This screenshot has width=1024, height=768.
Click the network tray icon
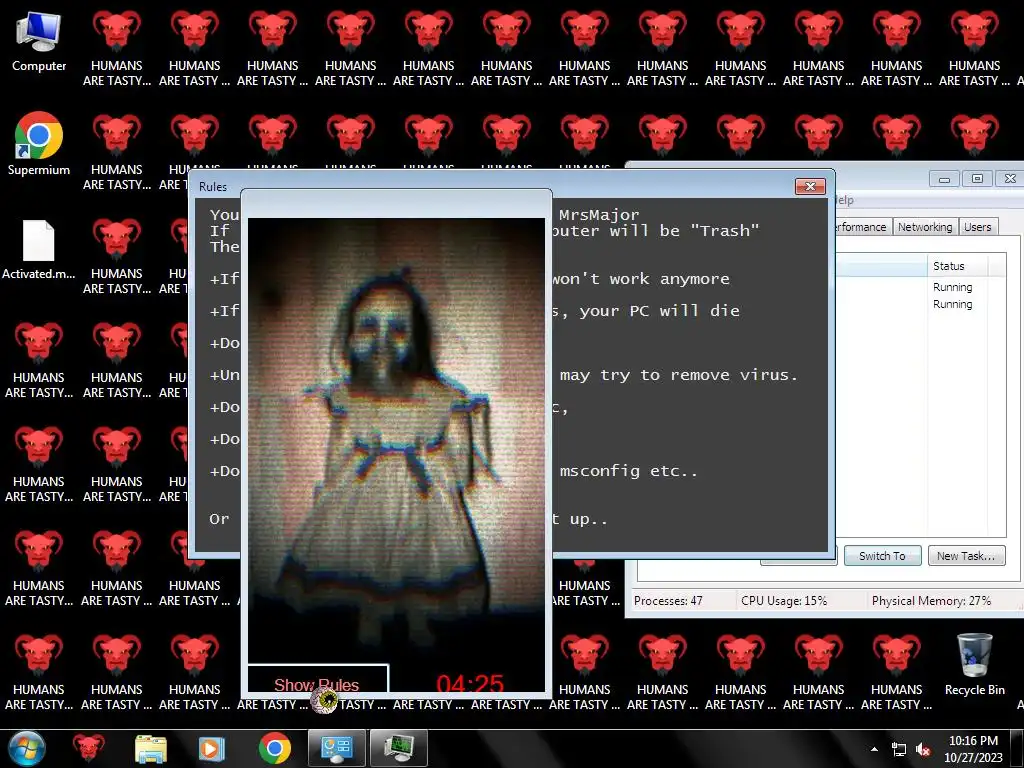899,750
